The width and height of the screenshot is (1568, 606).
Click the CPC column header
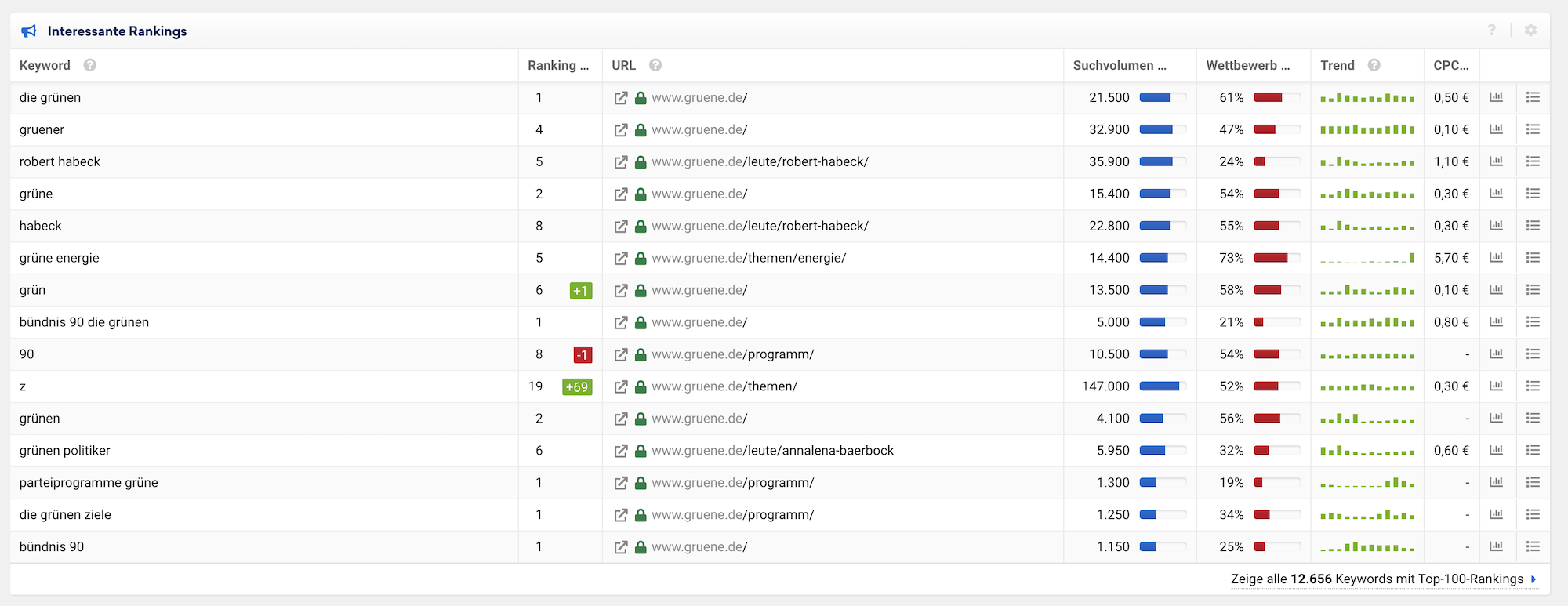[1451, 66]
